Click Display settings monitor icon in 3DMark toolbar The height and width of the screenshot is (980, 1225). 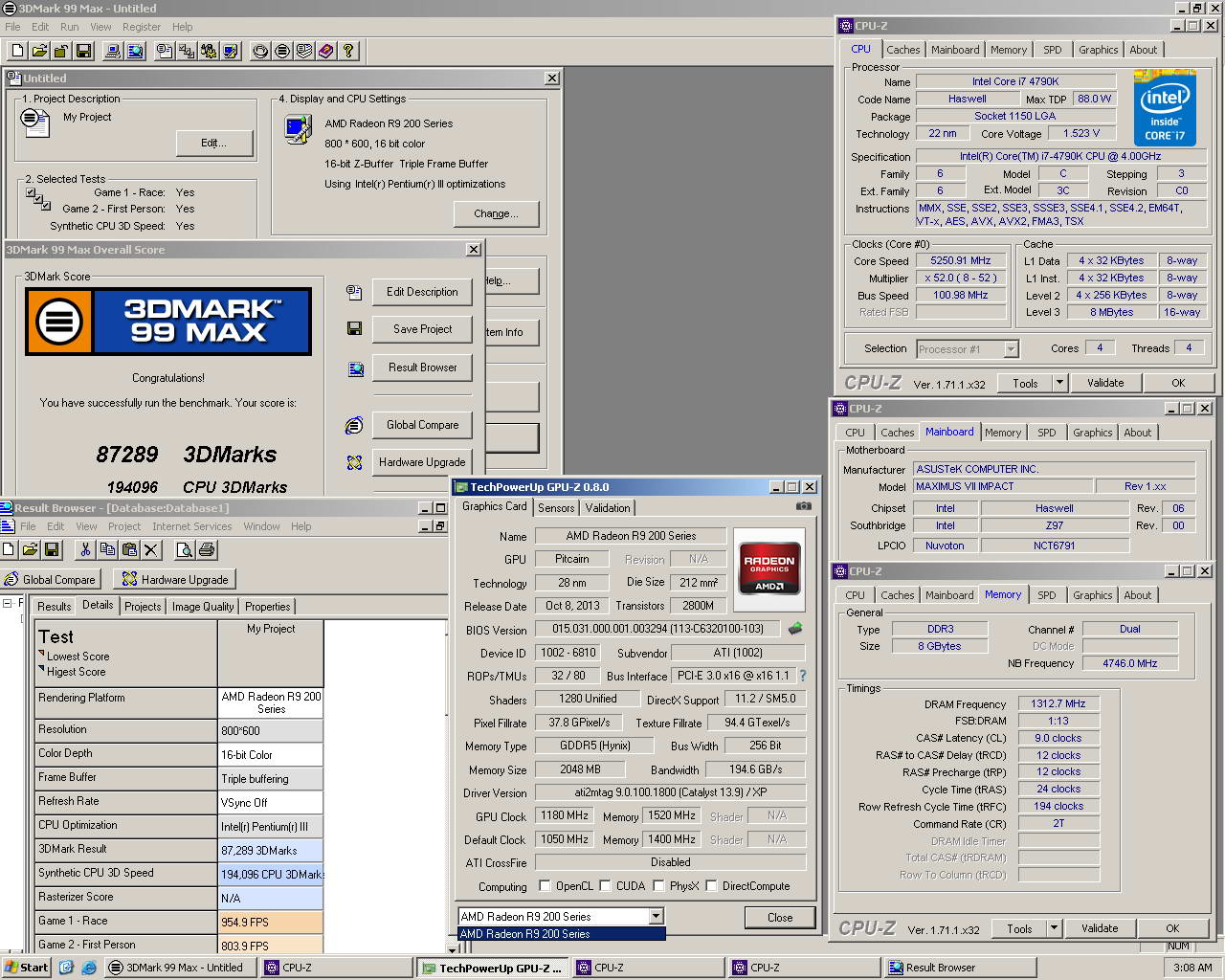(x=231, y=51)
